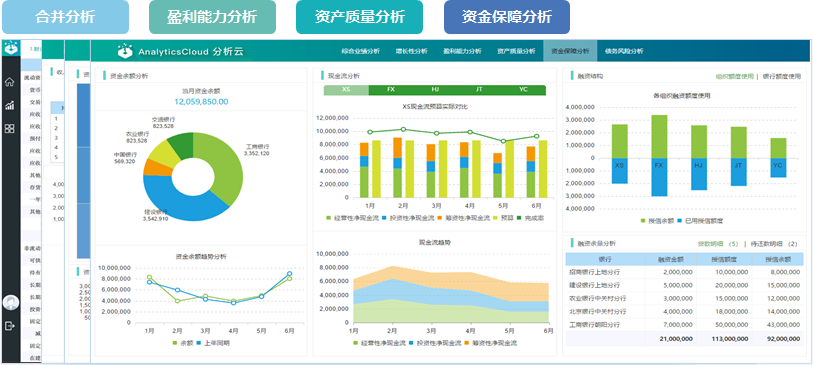The width and height of the screenshot is (813, 365).
Task: Switch to 盈利能力分析 navigation tab
Action: tap(462, 51)
